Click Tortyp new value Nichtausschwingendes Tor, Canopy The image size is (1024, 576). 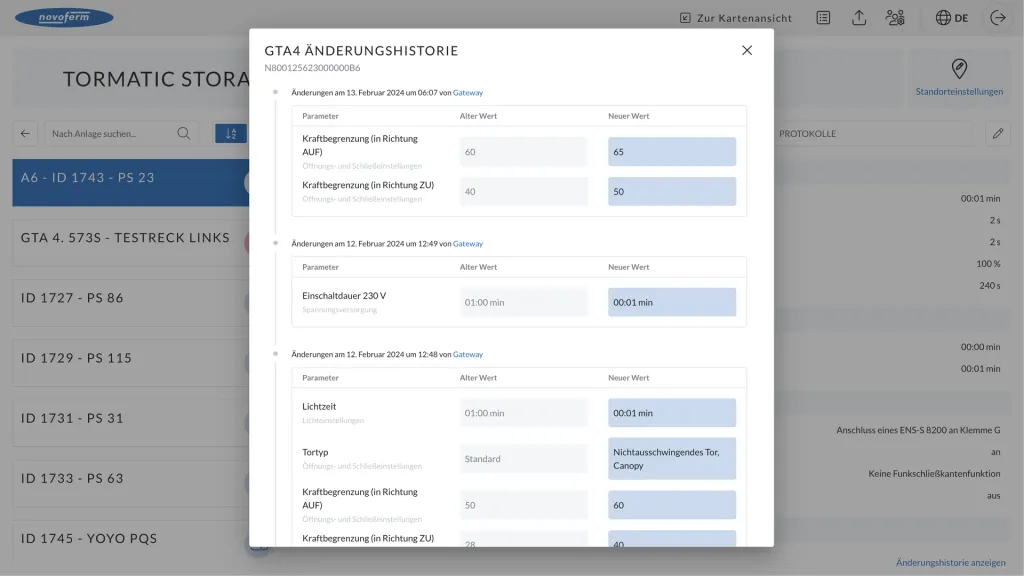click(x=671, y=458)
